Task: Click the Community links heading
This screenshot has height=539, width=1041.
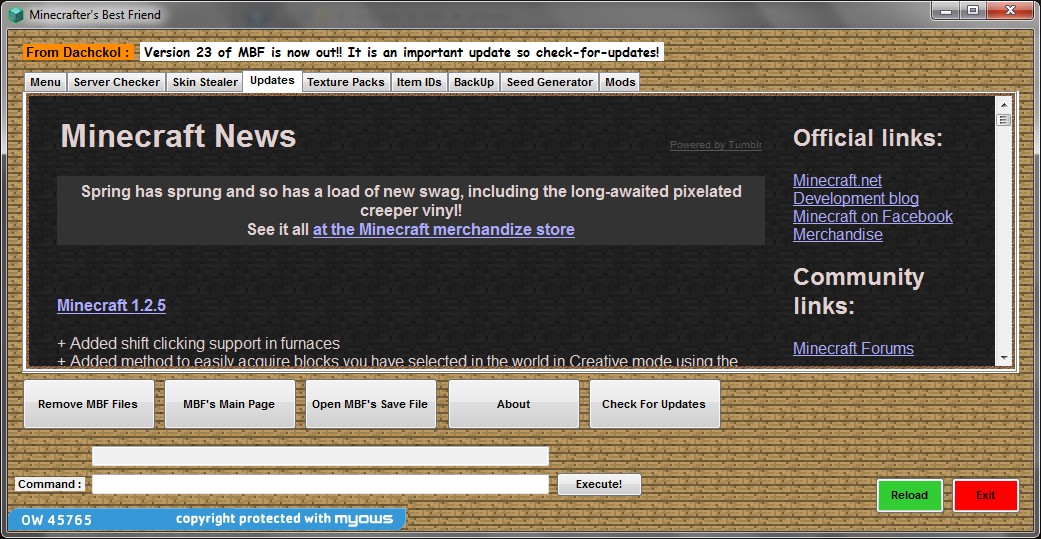Action: [858, 291]
